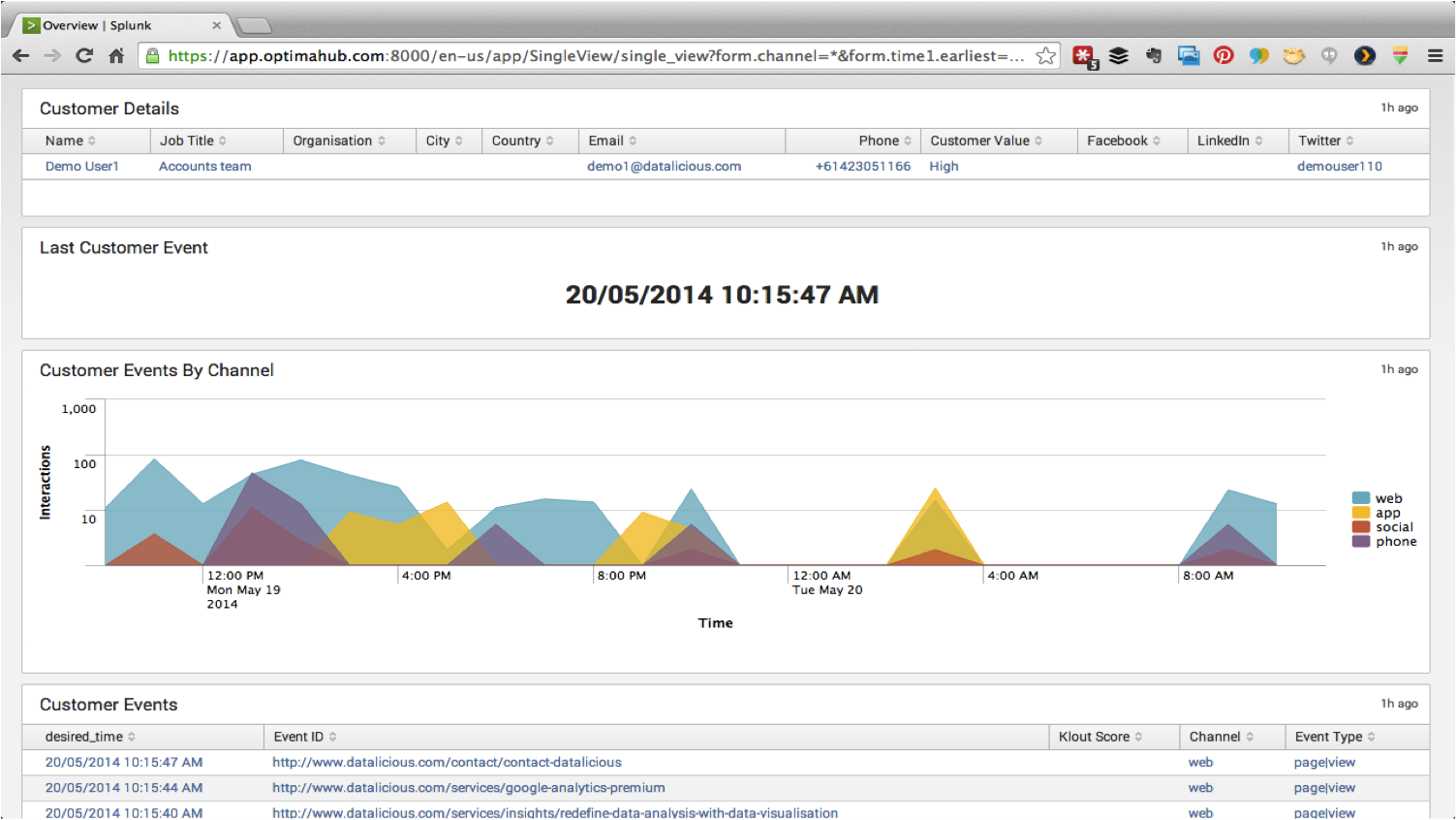This screenshot has height=820, width=1456.
Task: Click page|view in google-analytics-premium row
Action: coord(1324,788)
